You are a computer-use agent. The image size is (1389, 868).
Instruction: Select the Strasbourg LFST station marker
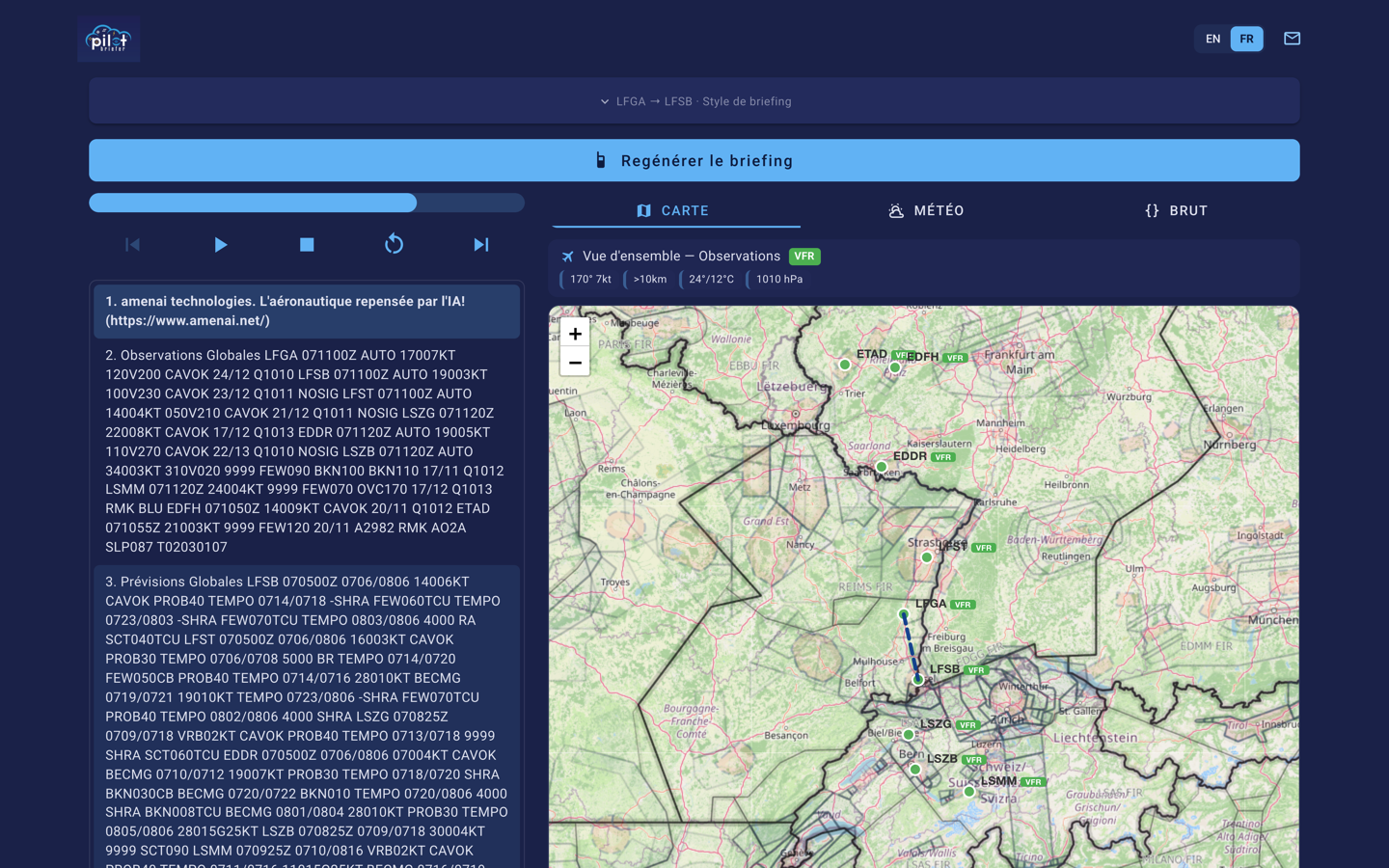(x=927, y=557)
